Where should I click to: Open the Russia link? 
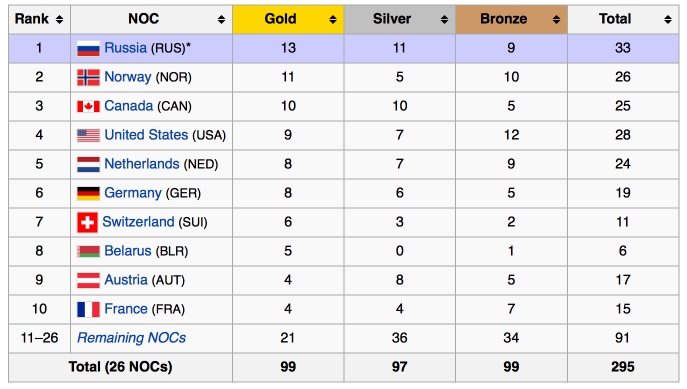click(x=125, y=48)
